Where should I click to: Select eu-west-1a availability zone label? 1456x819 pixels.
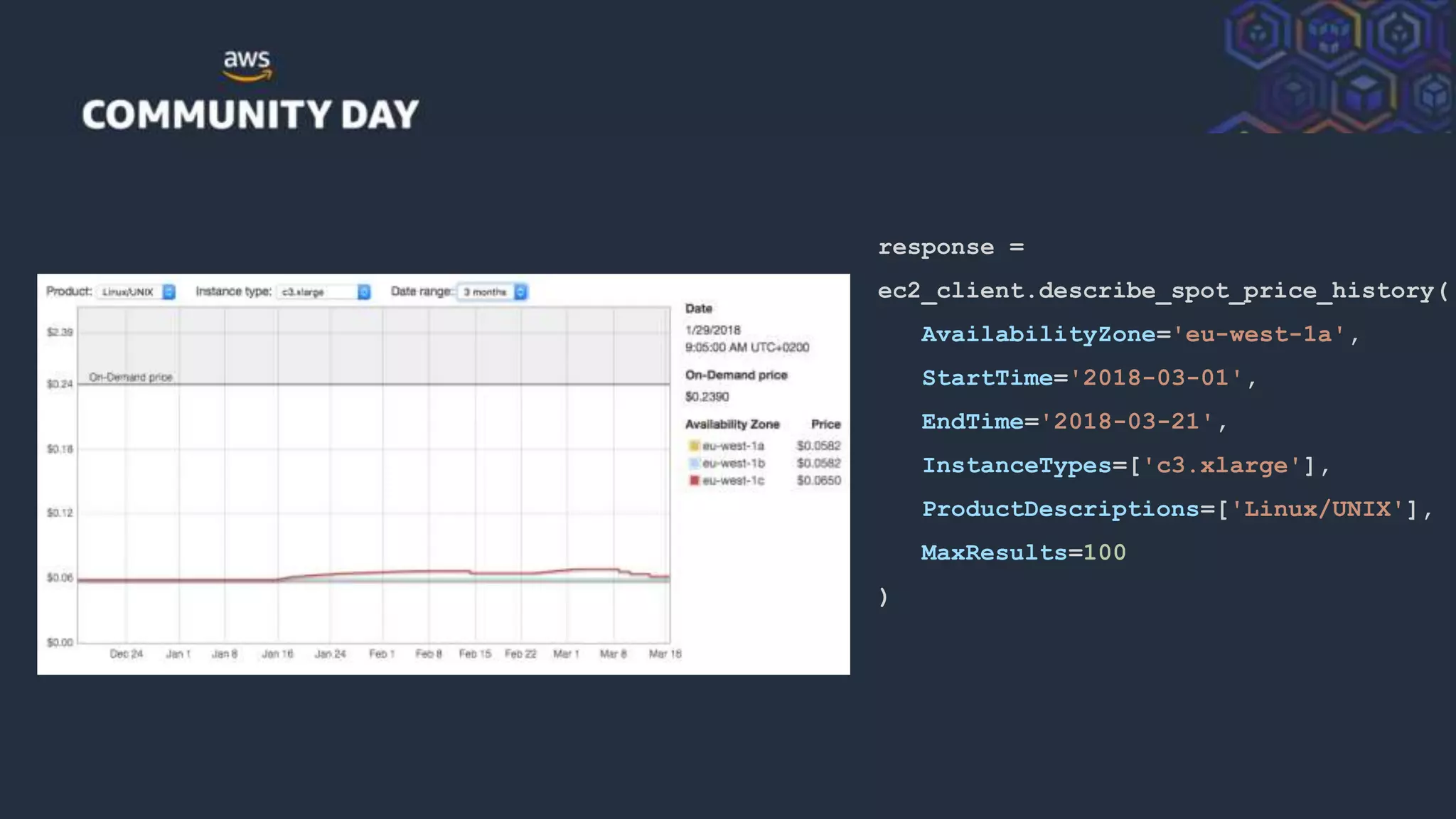(733, 446)
